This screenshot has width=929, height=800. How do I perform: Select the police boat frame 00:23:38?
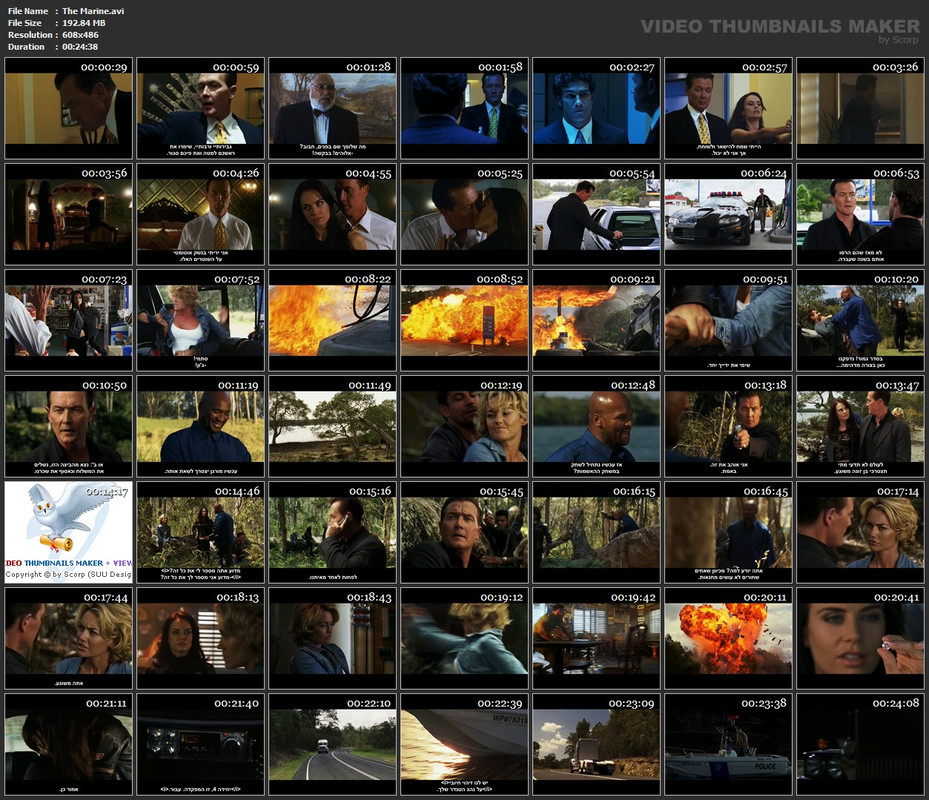[x=729, y=745]
